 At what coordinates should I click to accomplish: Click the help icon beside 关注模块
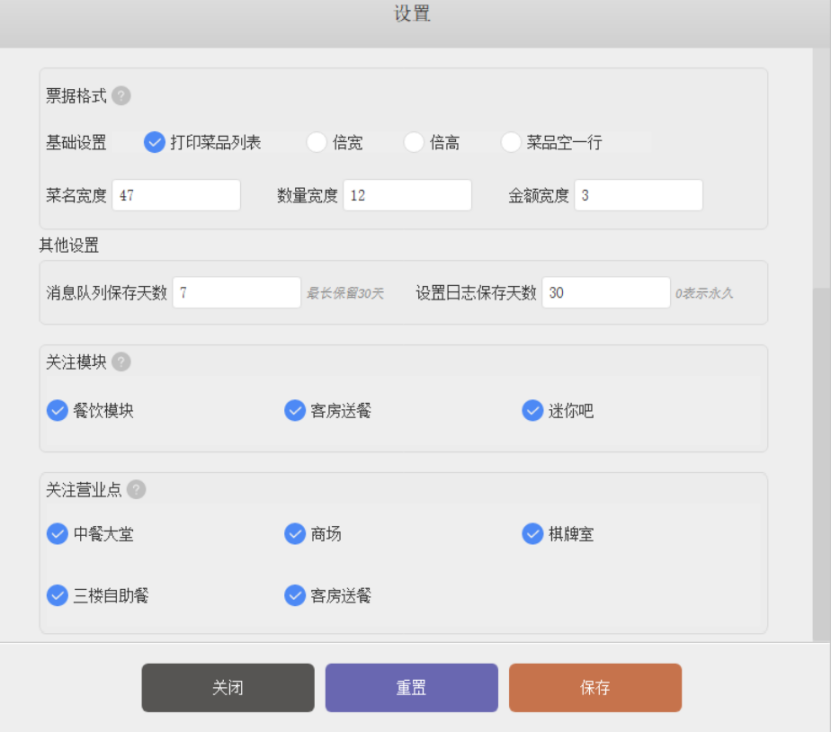point(121,362)
